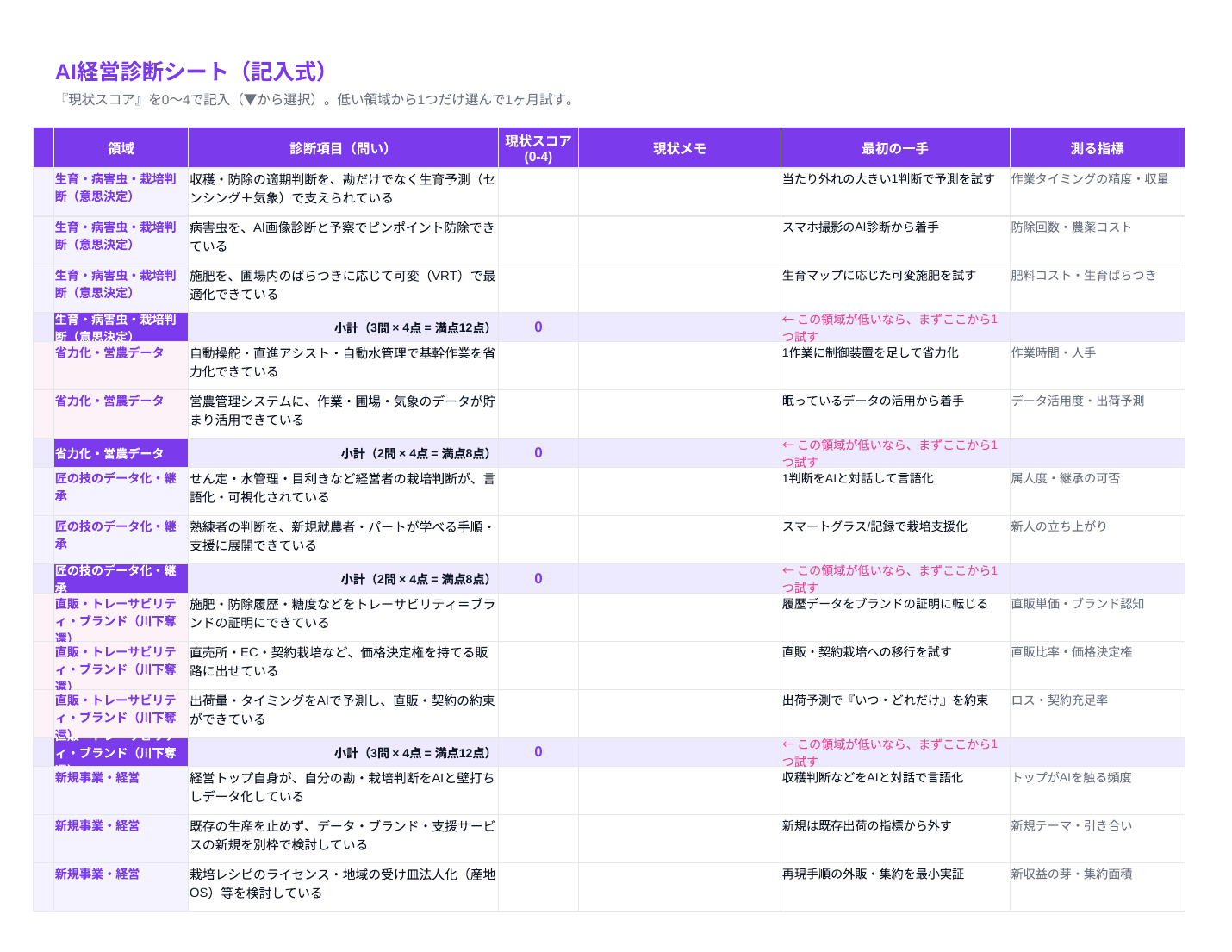1232x952 pixels.
Task: Open the score cell for 営農管理システム row
Action: click(x=538, y=414)
